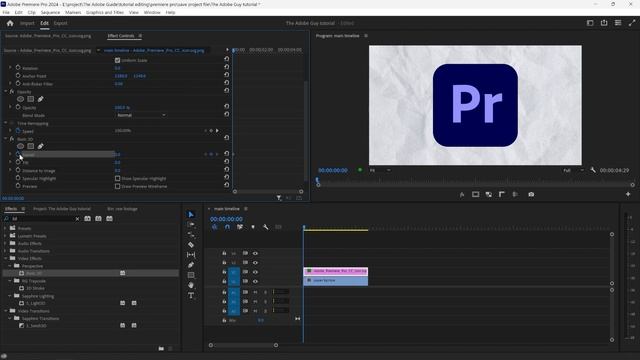
Task: Open the Sequence menu
Action: [x=50, y=12]
